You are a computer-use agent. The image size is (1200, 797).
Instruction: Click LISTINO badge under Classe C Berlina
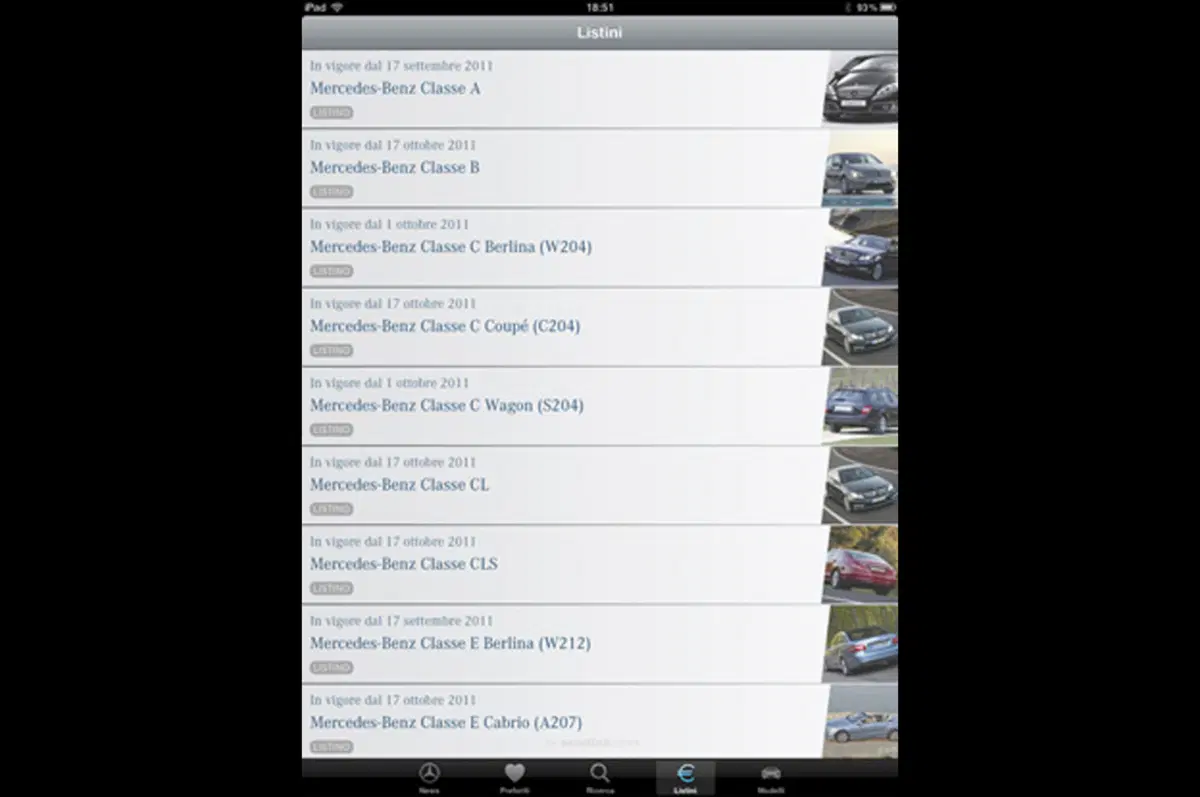pyautogui.click(x=331, y=271)
